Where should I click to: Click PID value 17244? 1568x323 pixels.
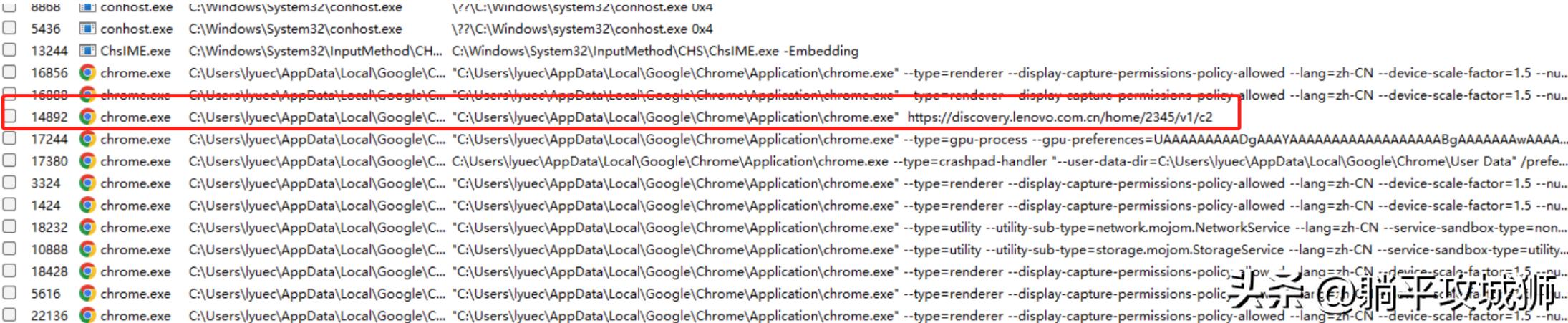49,139
